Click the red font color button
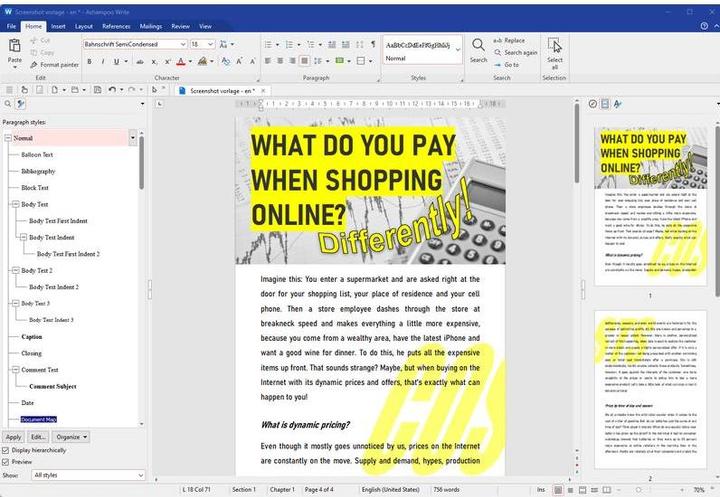The image size is (720, 497). (181, 62)
